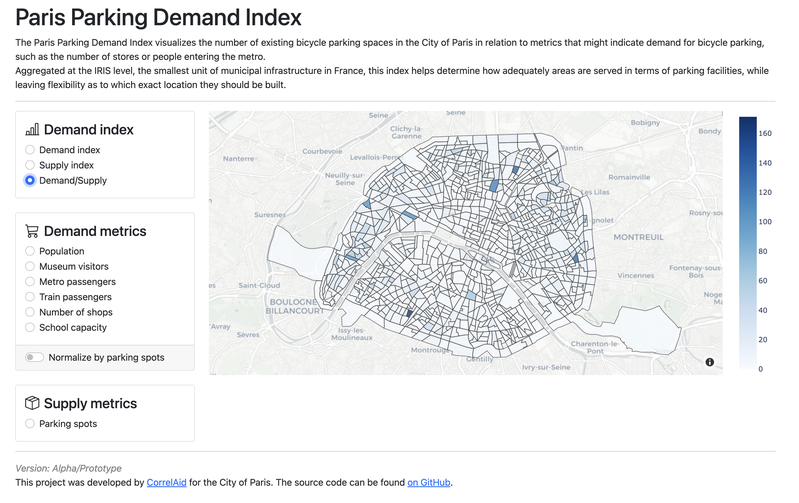Click the Demand metrics heading text
The image size is (799, 503).
click(x=95, y=231)
